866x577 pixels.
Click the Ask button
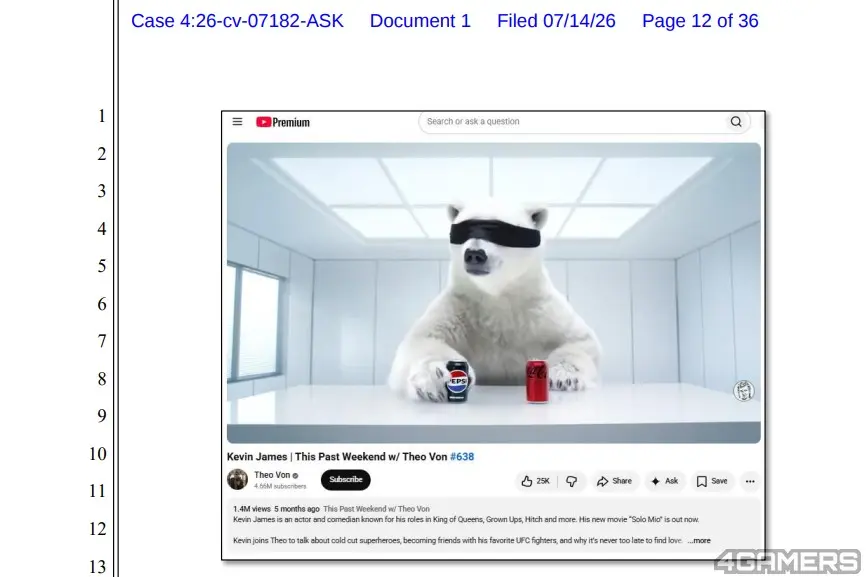664,481
